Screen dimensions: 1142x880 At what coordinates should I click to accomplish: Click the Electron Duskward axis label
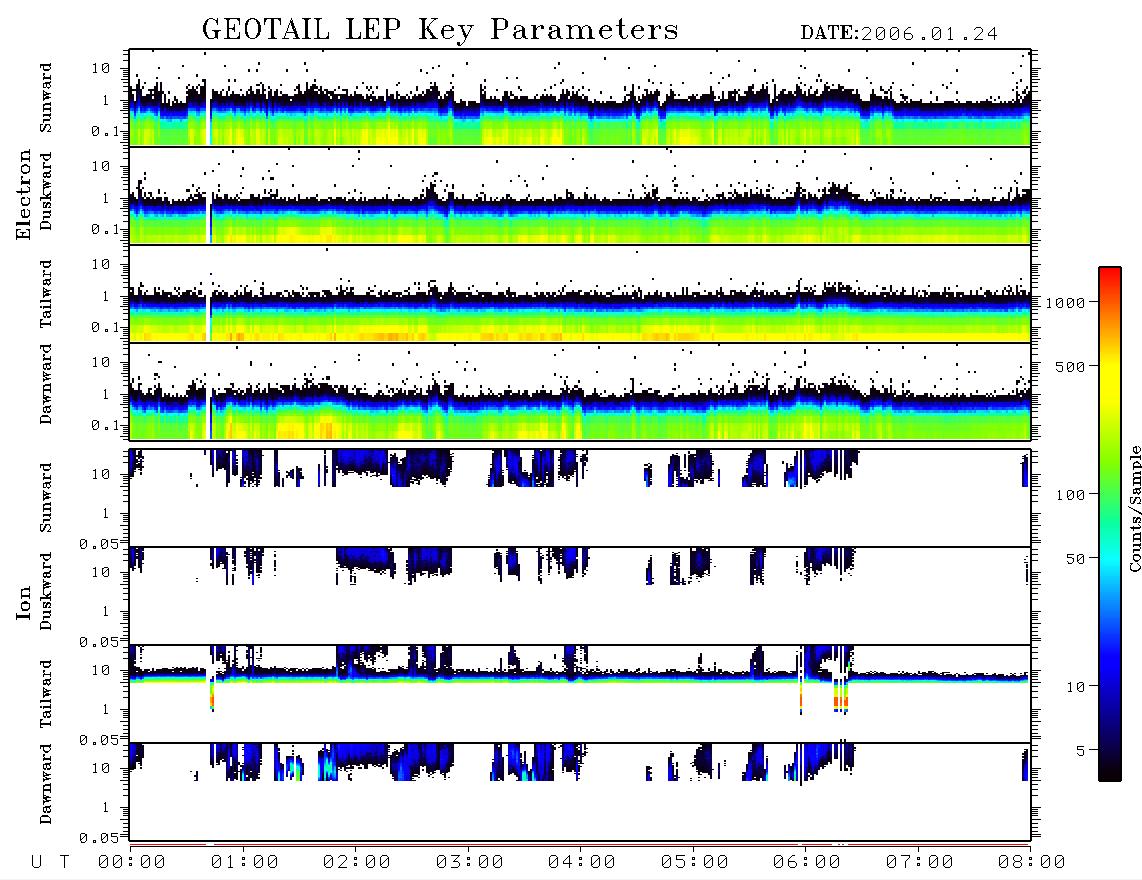point(45,191)
